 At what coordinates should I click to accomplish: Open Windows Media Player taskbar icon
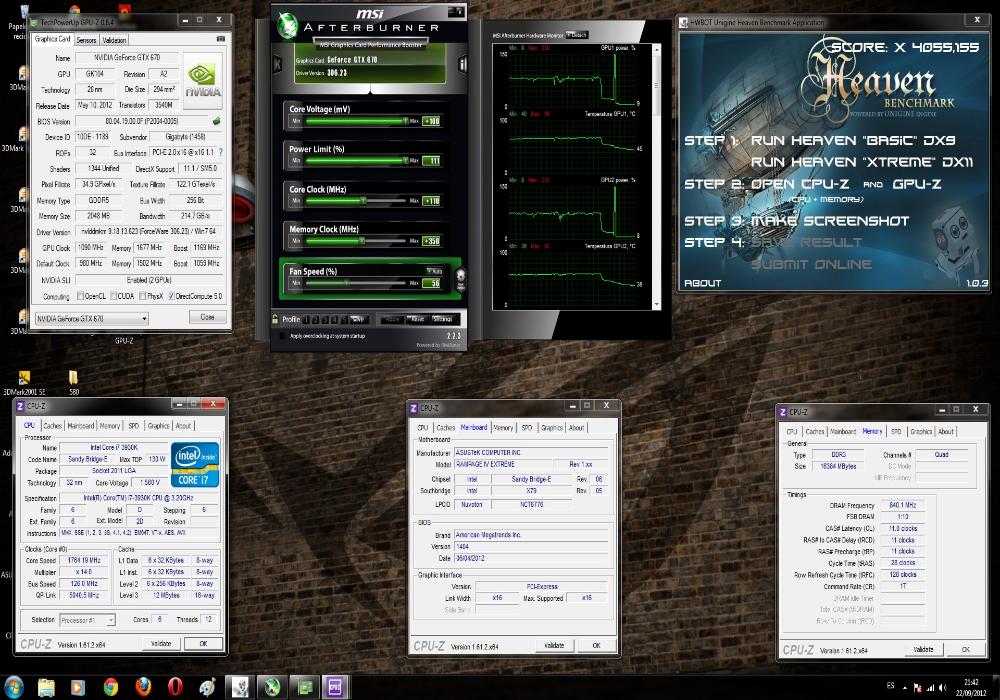point(78,687)
